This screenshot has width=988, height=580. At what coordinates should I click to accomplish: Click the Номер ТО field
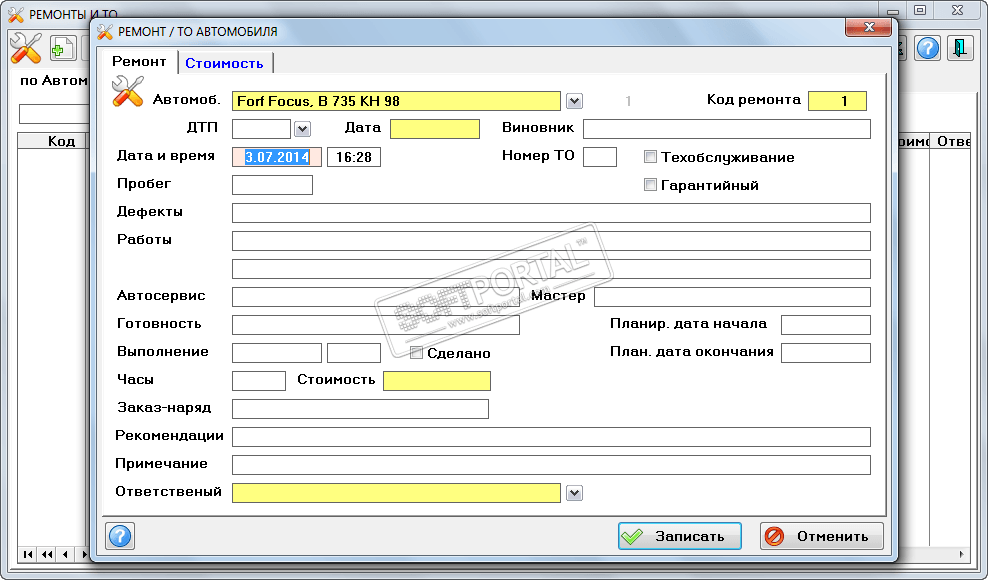click(600, 157)
